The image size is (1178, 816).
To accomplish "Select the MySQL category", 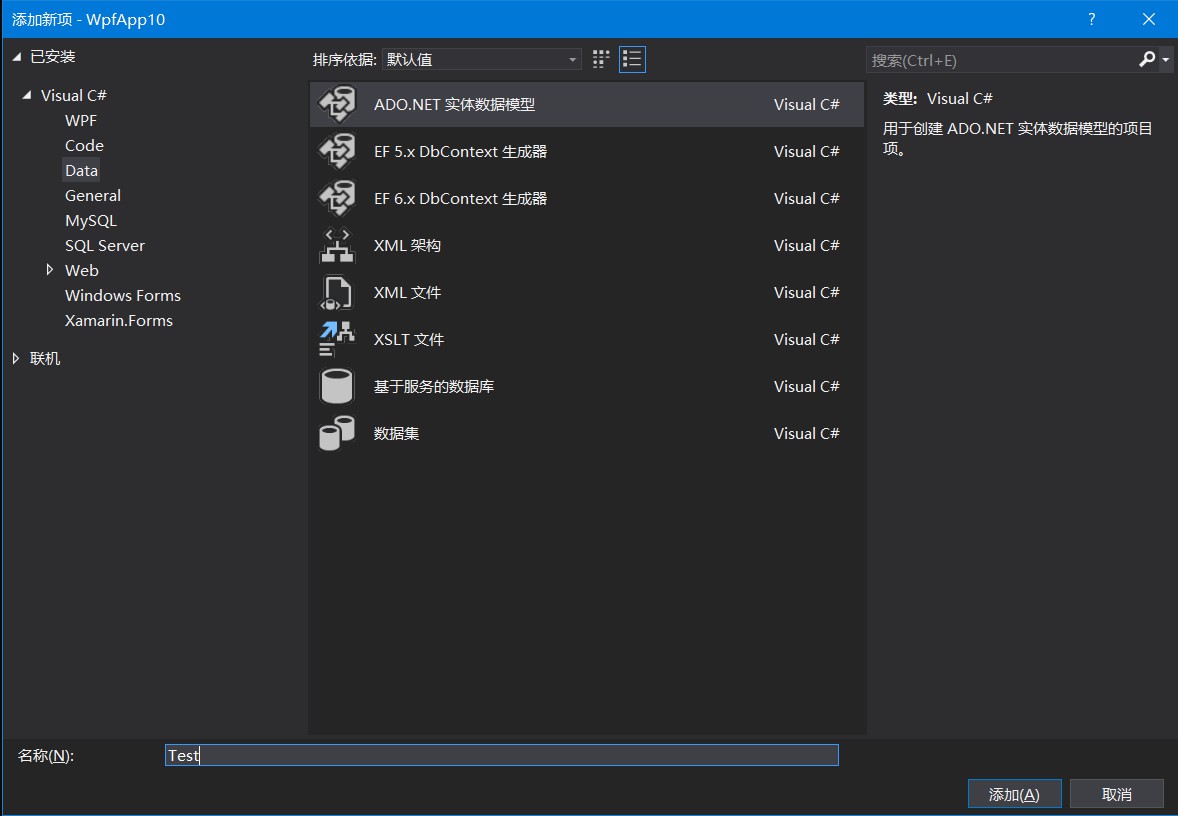I will pos(91,220).
